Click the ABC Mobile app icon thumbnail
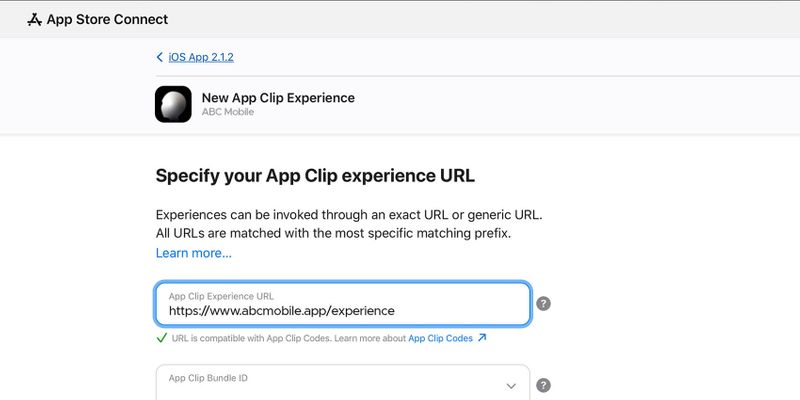Screen dimensions: 800x400 173,104
